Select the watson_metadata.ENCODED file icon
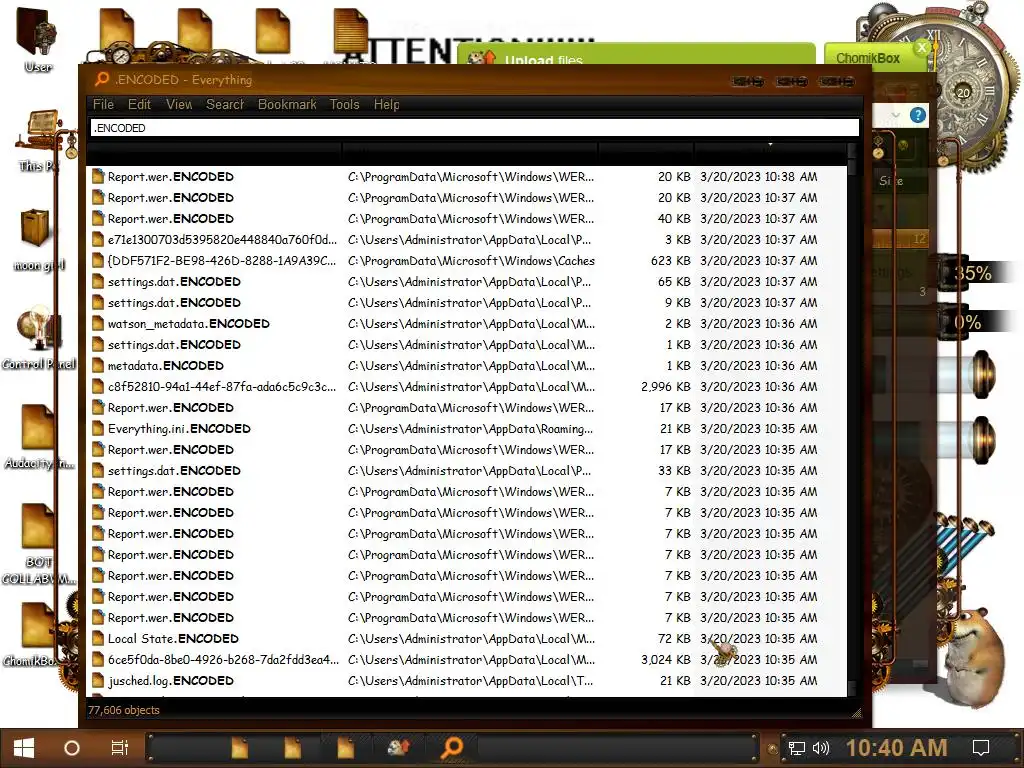This screenshot has height=768, width=1024. (x=98, y=323)
